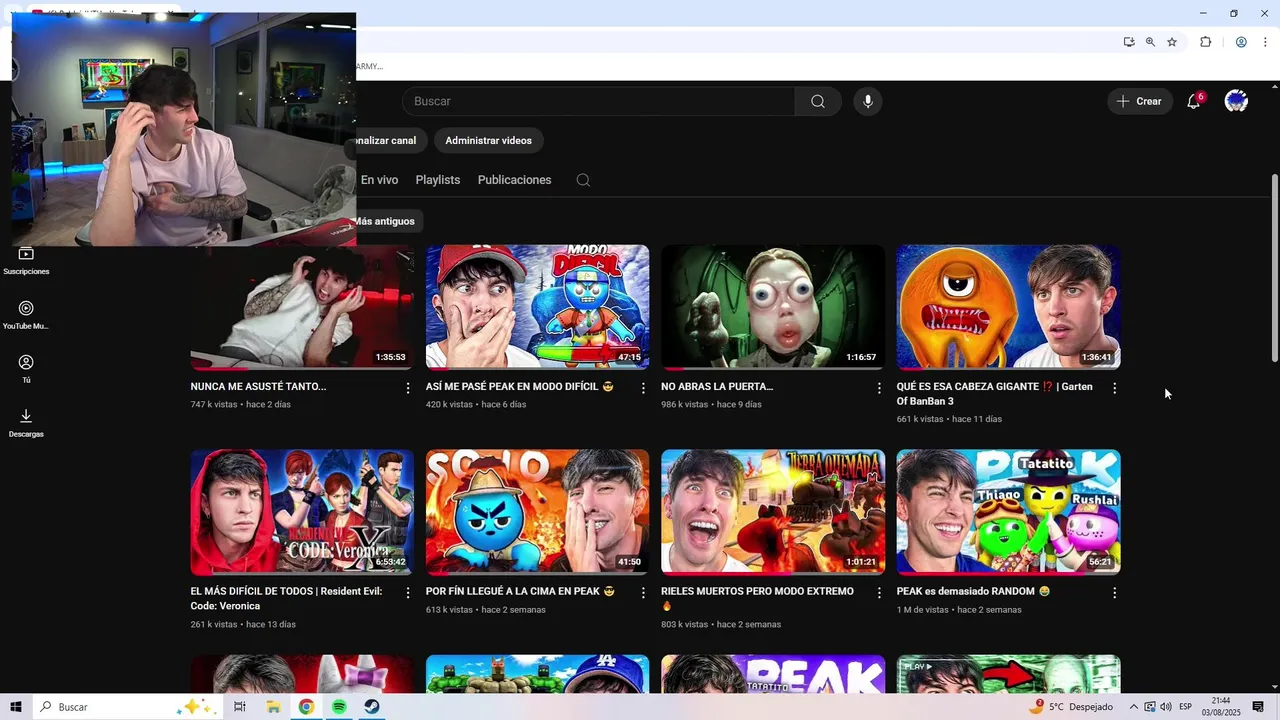Viewport: 1280px width, 720px height.
Task: Switch to Publicaciones tab
Action: [x=514, y=180]
